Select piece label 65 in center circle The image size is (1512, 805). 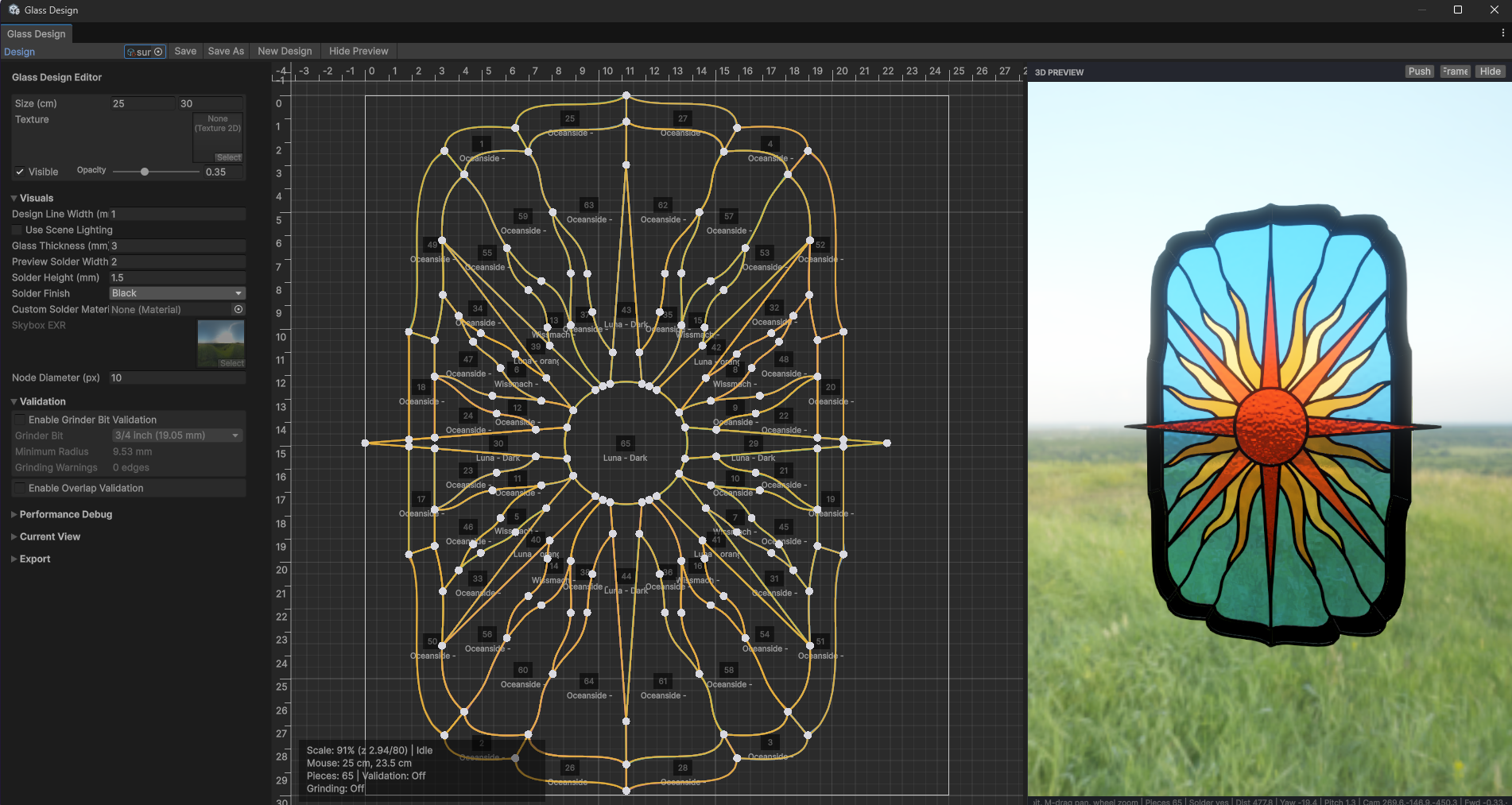(626, 443)
